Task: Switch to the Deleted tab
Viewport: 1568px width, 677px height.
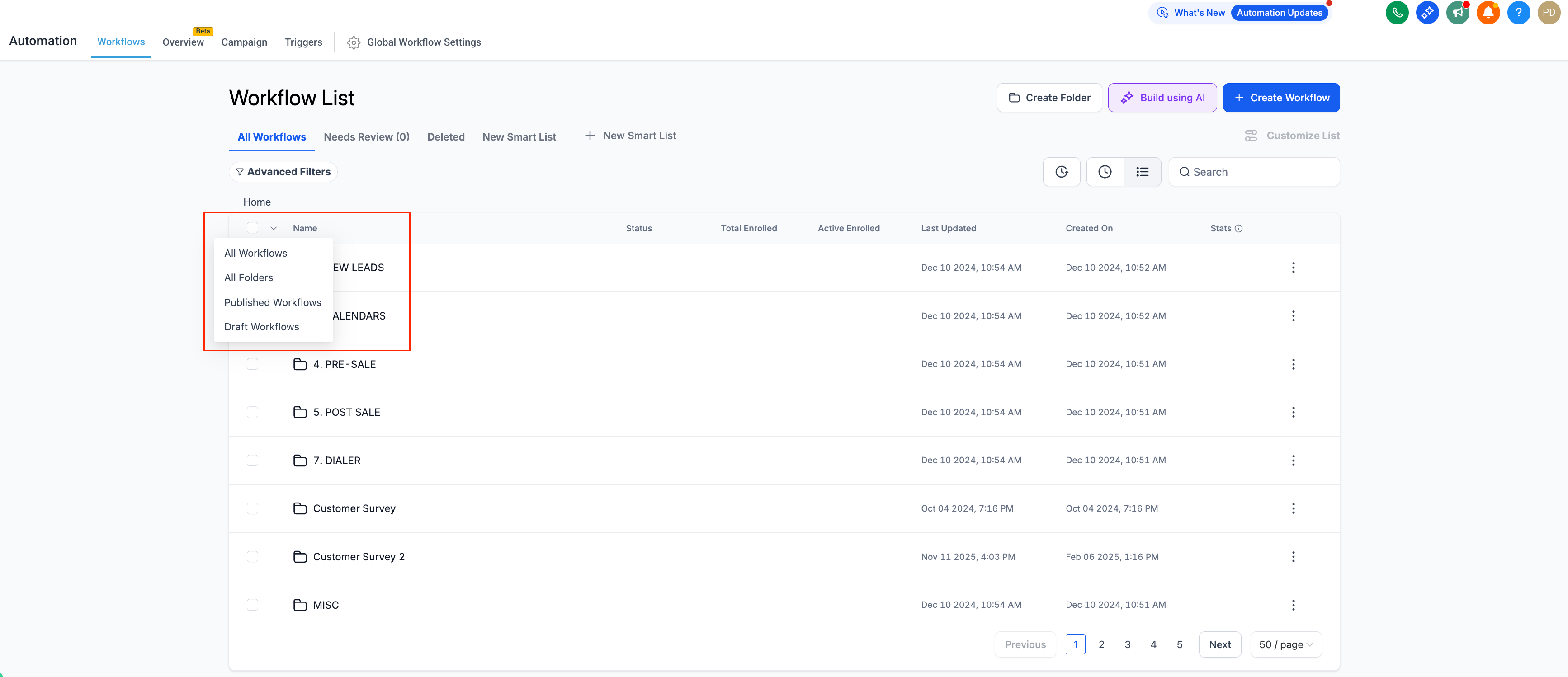Action: [x=445, y=137]
